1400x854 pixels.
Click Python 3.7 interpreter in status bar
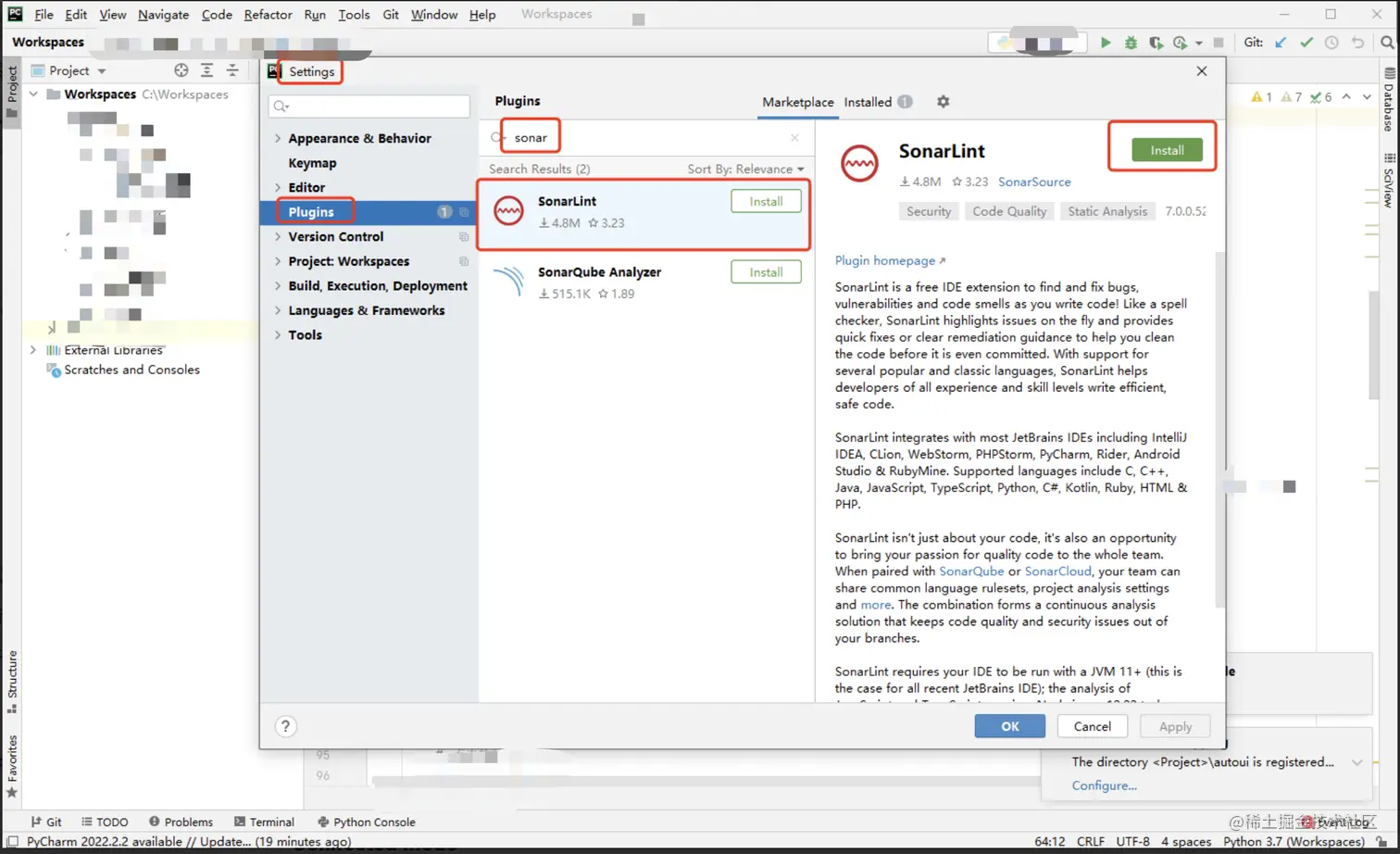click(x=1294, y=842)
